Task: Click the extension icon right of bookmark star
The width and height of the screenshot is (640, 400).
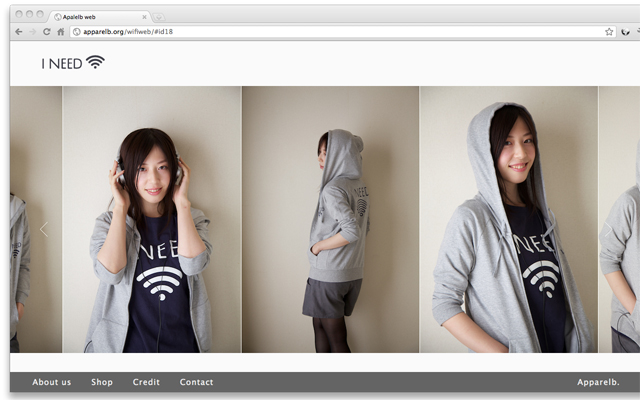Action: pyautogui.click(x=626, y=32)
